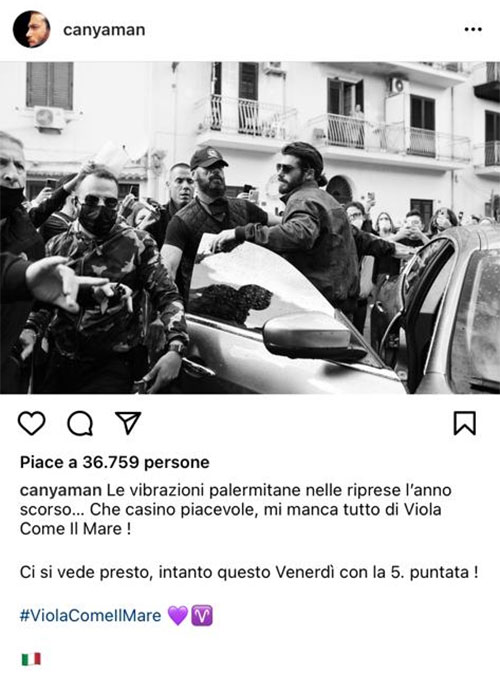Tap the black-and-white crowd photo
The width and height of the screenshot is (500, 674).
[250, 228]
